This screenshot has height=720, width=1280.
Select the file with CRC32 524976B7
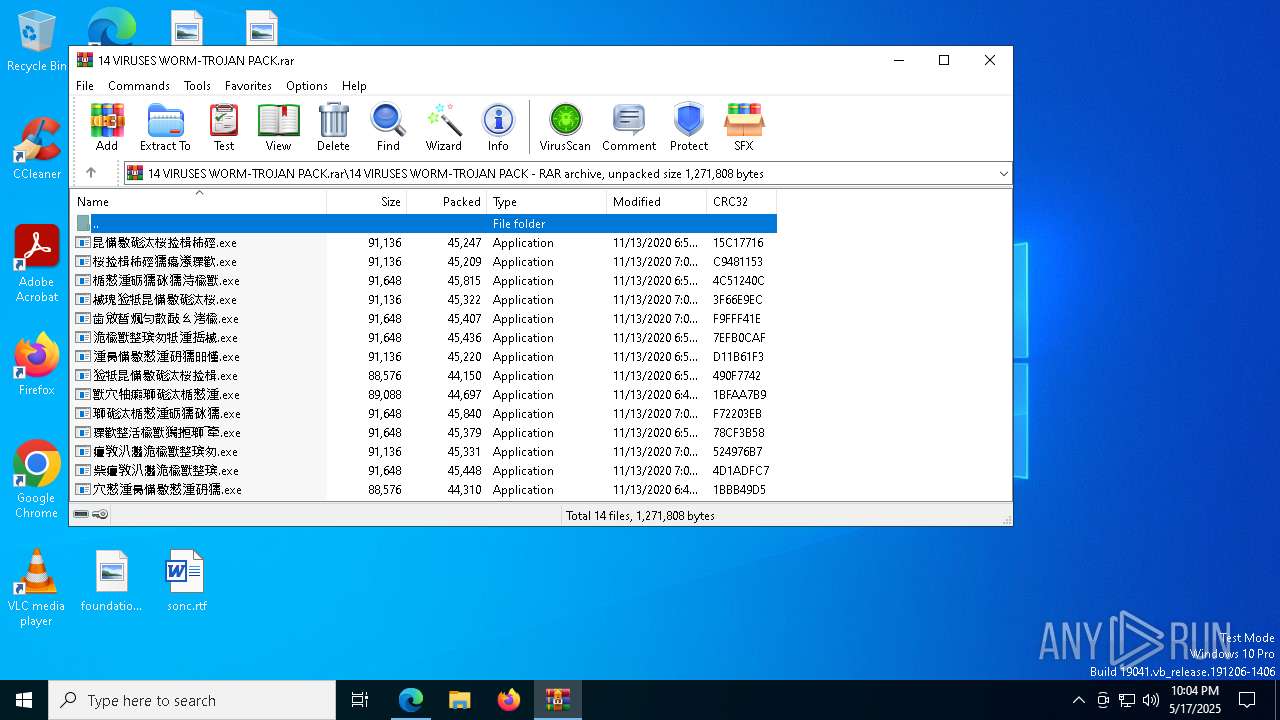[424, 452]
